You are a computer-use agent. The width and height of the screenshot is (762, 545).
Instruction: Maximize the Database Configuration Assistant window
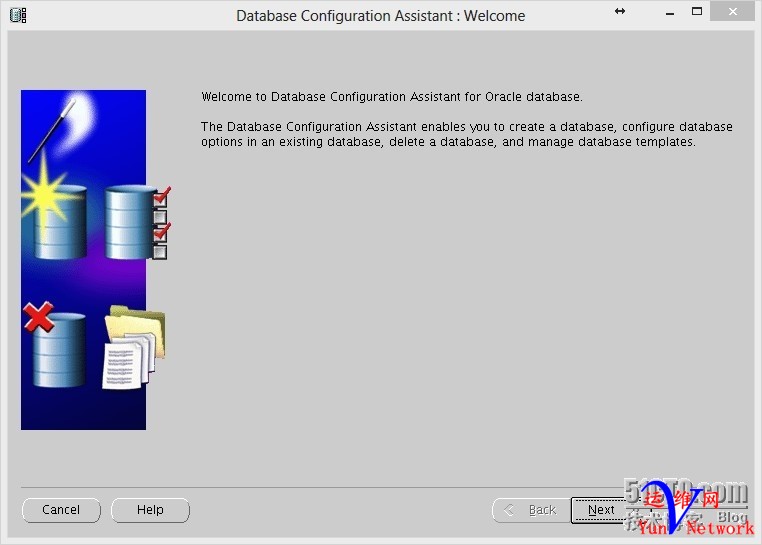(x=697, y=11)
